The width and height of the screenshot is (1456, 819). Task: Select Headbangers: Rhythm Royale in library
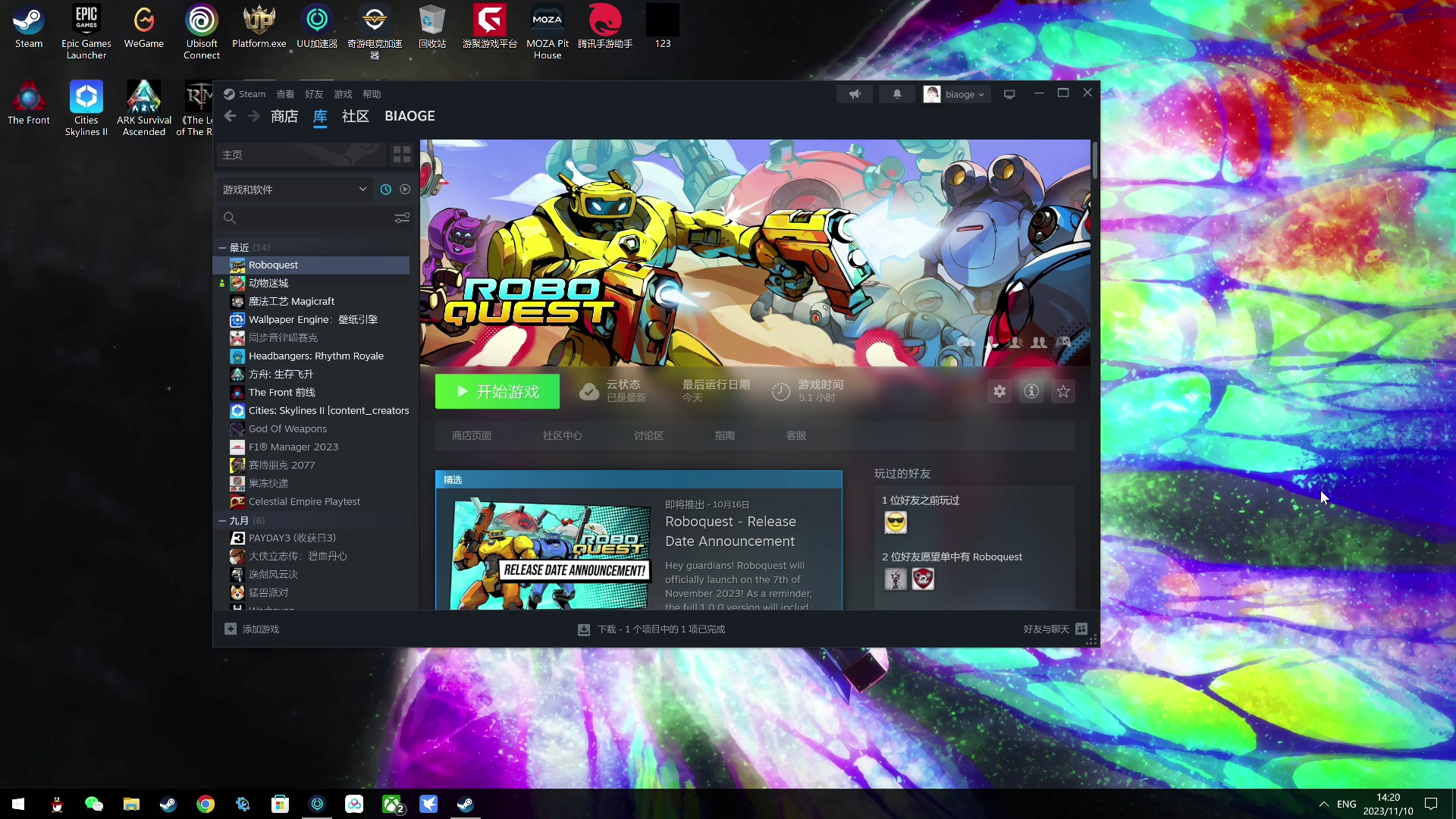click(x=318, y=356)
